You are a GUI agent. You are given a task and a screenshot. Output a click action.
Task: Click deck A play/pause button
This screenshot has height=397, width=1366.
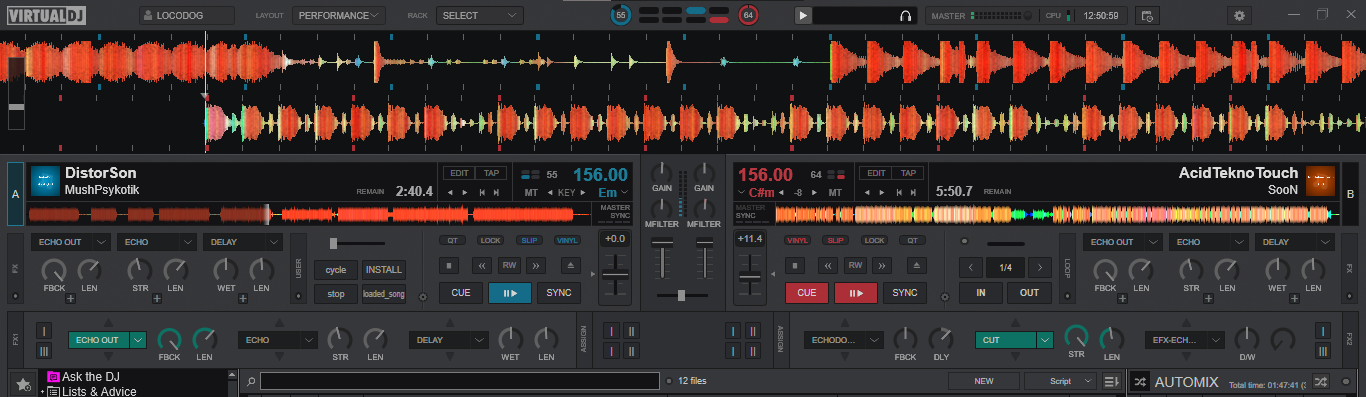point(510,293)
